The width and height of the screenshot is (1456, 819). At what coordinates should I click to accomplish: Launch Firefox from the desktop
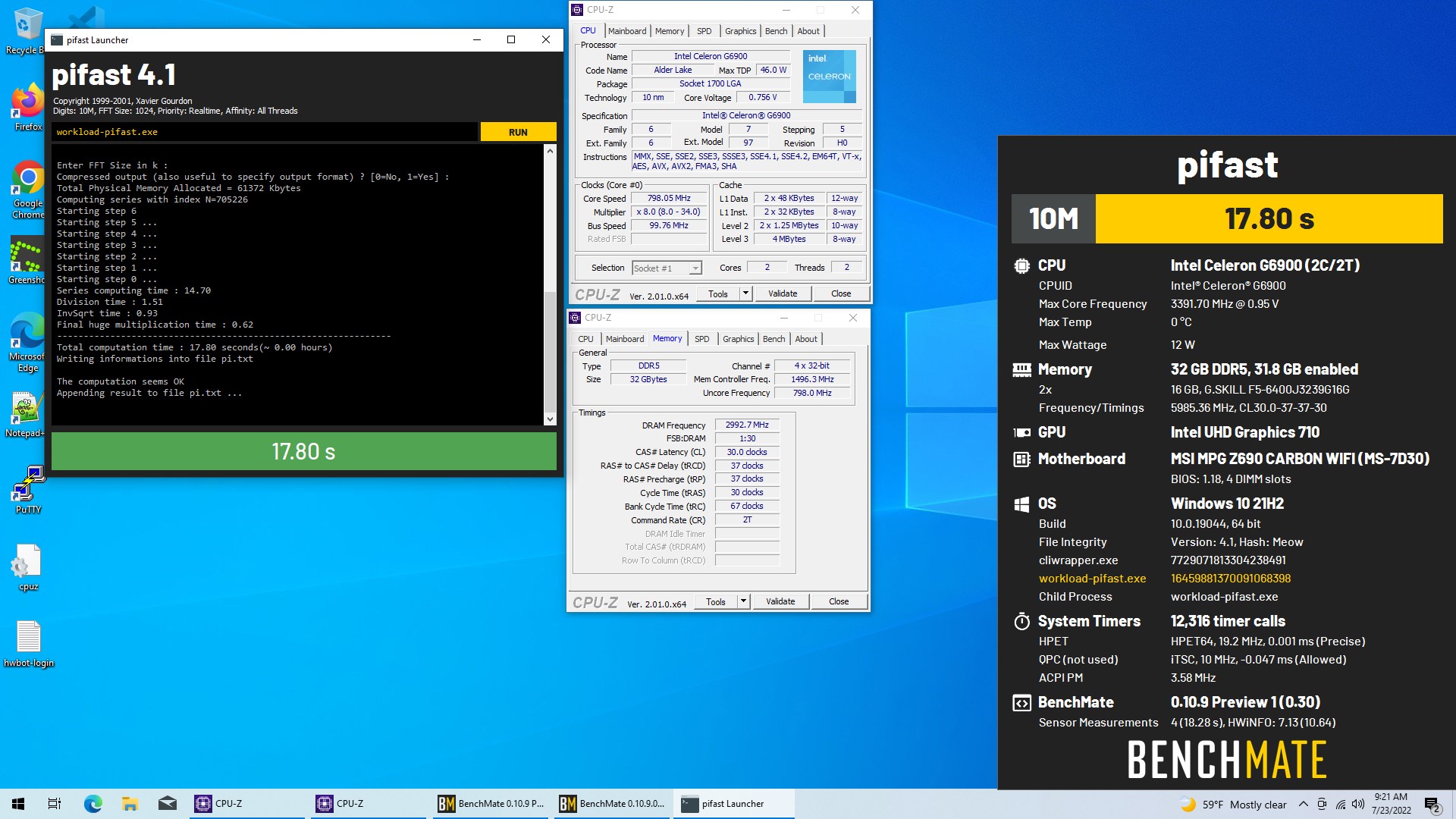coord(28,106)
